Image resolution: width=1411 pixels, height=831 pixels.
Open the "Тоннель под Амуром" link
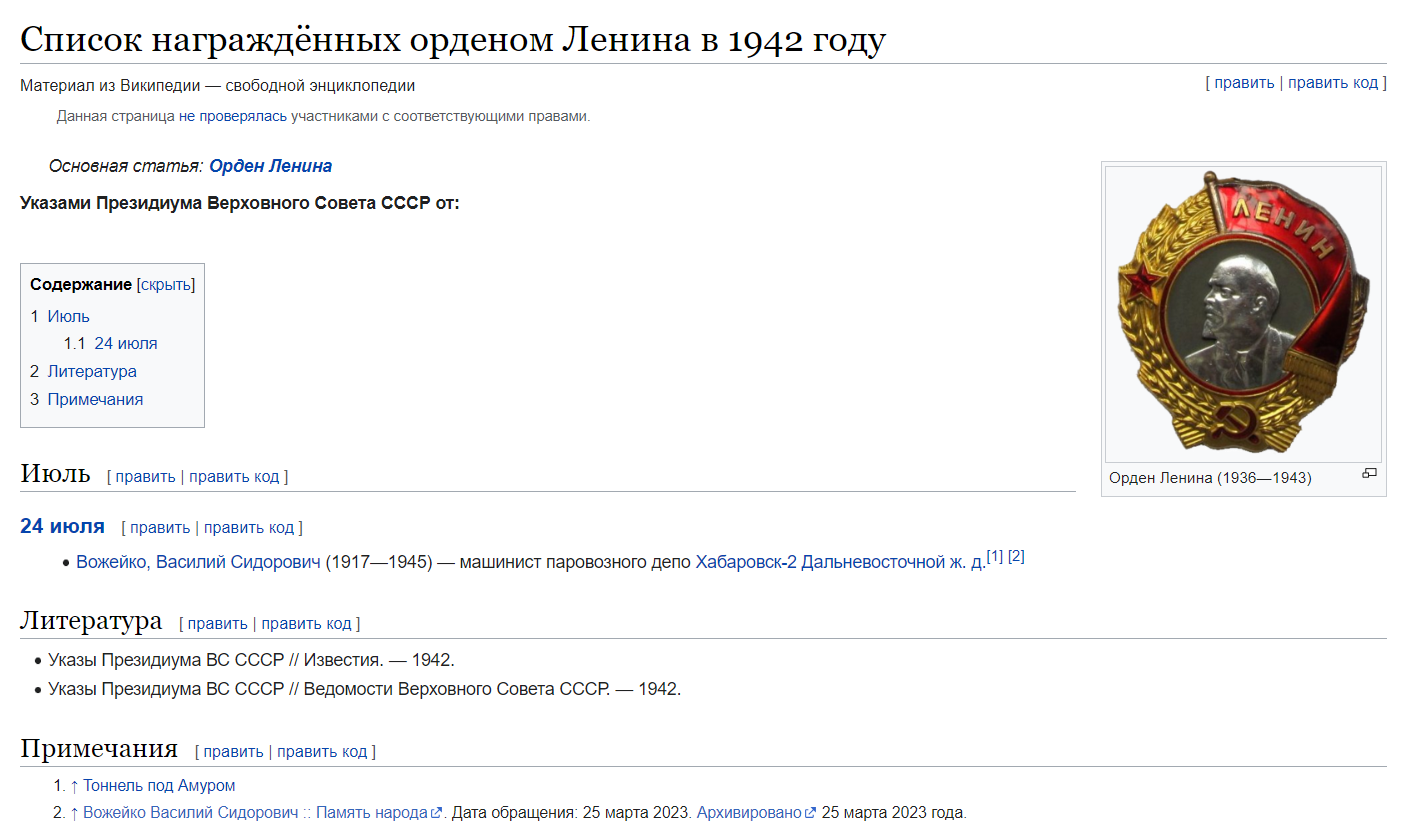click(159, 786)
